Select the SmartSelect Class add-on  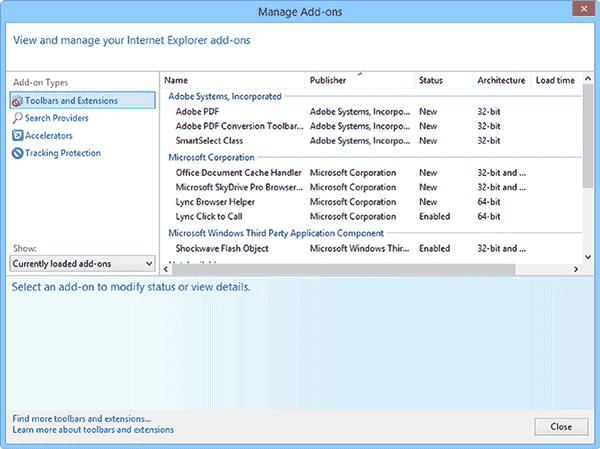click(x=209, y=141)
